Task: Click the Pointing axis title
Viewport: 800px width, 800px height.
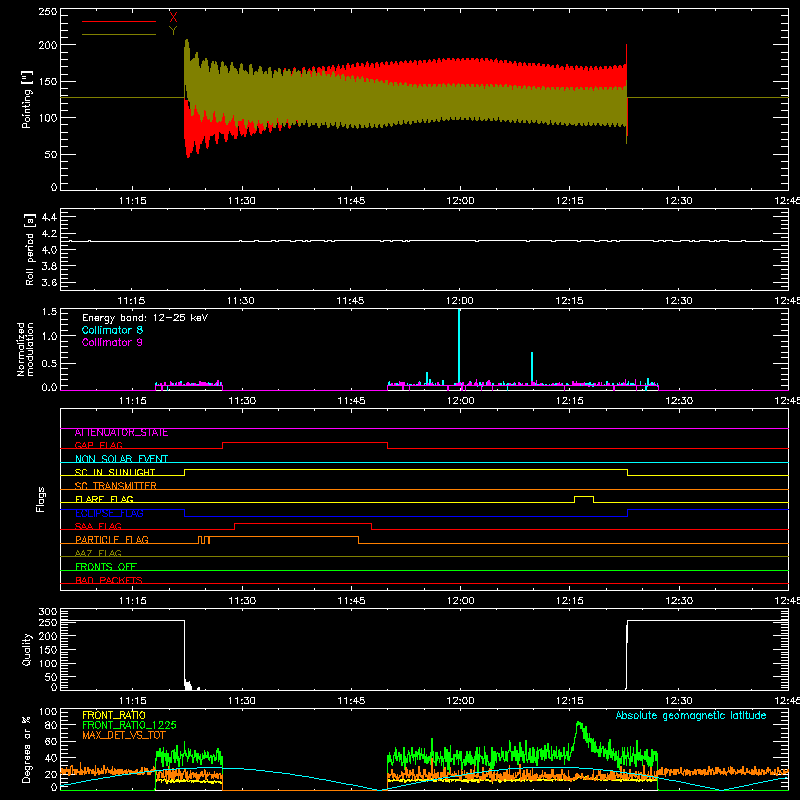Action: 27,99
